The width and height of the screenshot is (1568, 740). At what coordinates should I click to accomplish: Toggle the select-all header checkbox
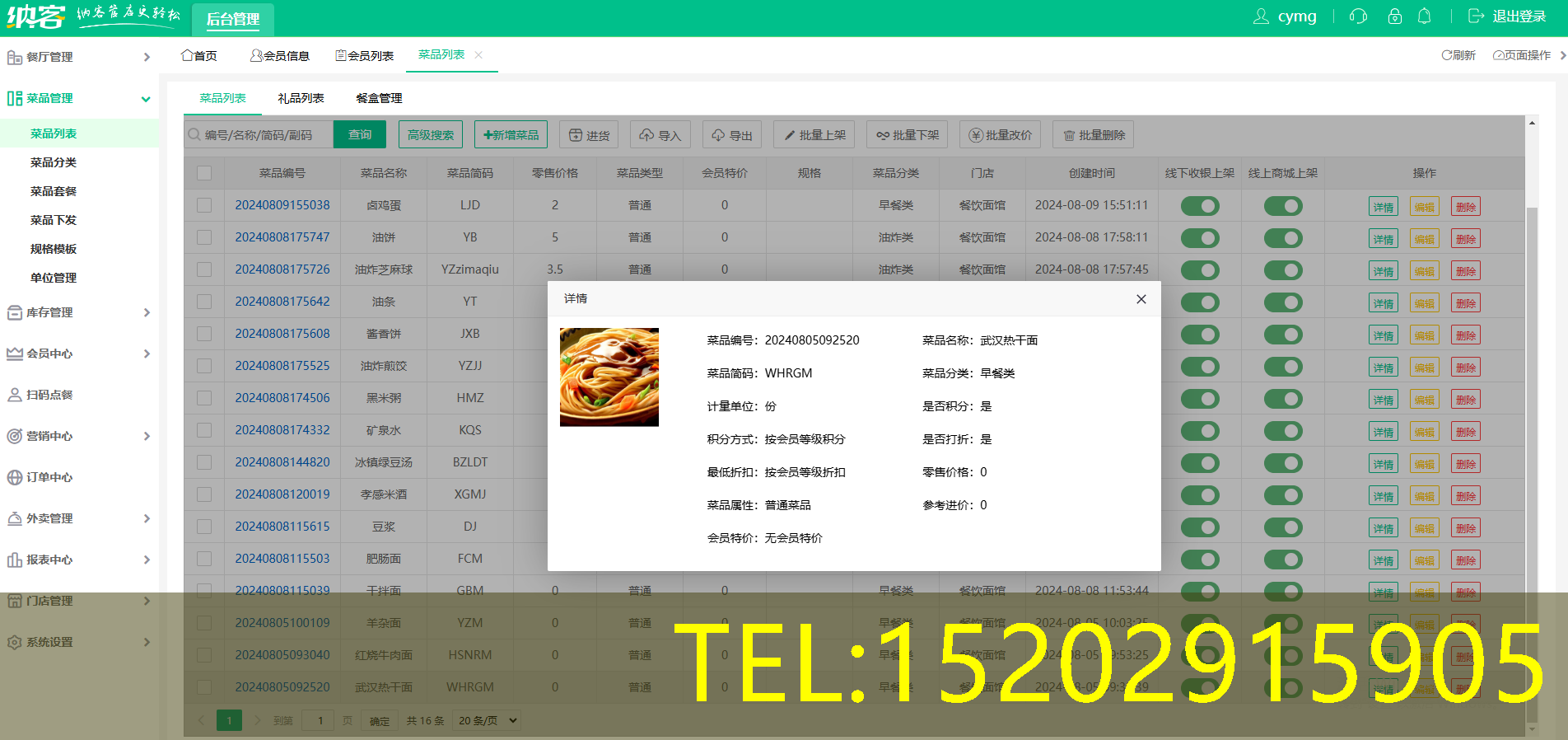click(204, 173)
